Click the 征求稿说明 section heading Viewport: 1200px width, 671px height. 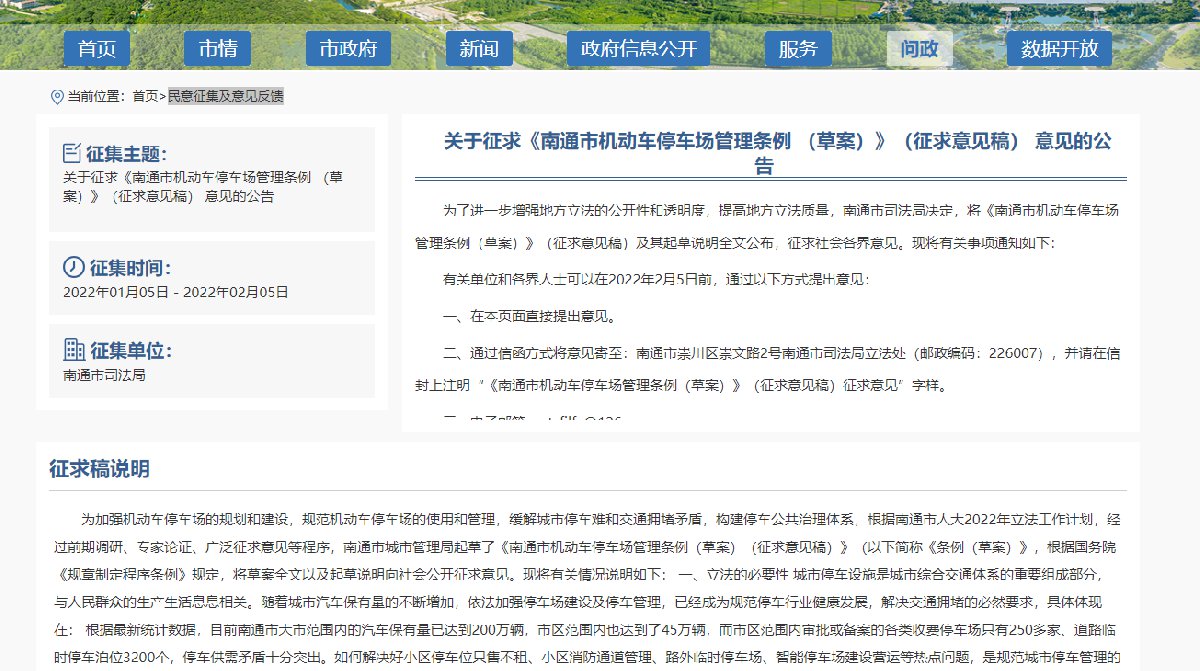(99, 469)
